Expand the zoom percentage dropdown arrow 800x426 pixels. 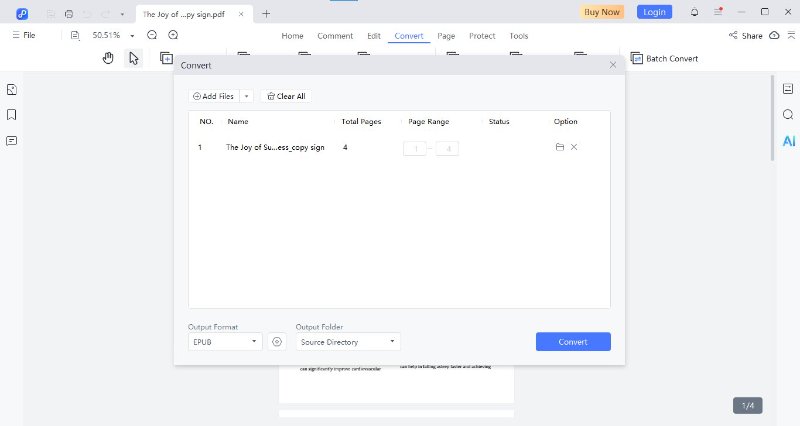(x=132, y=36)
